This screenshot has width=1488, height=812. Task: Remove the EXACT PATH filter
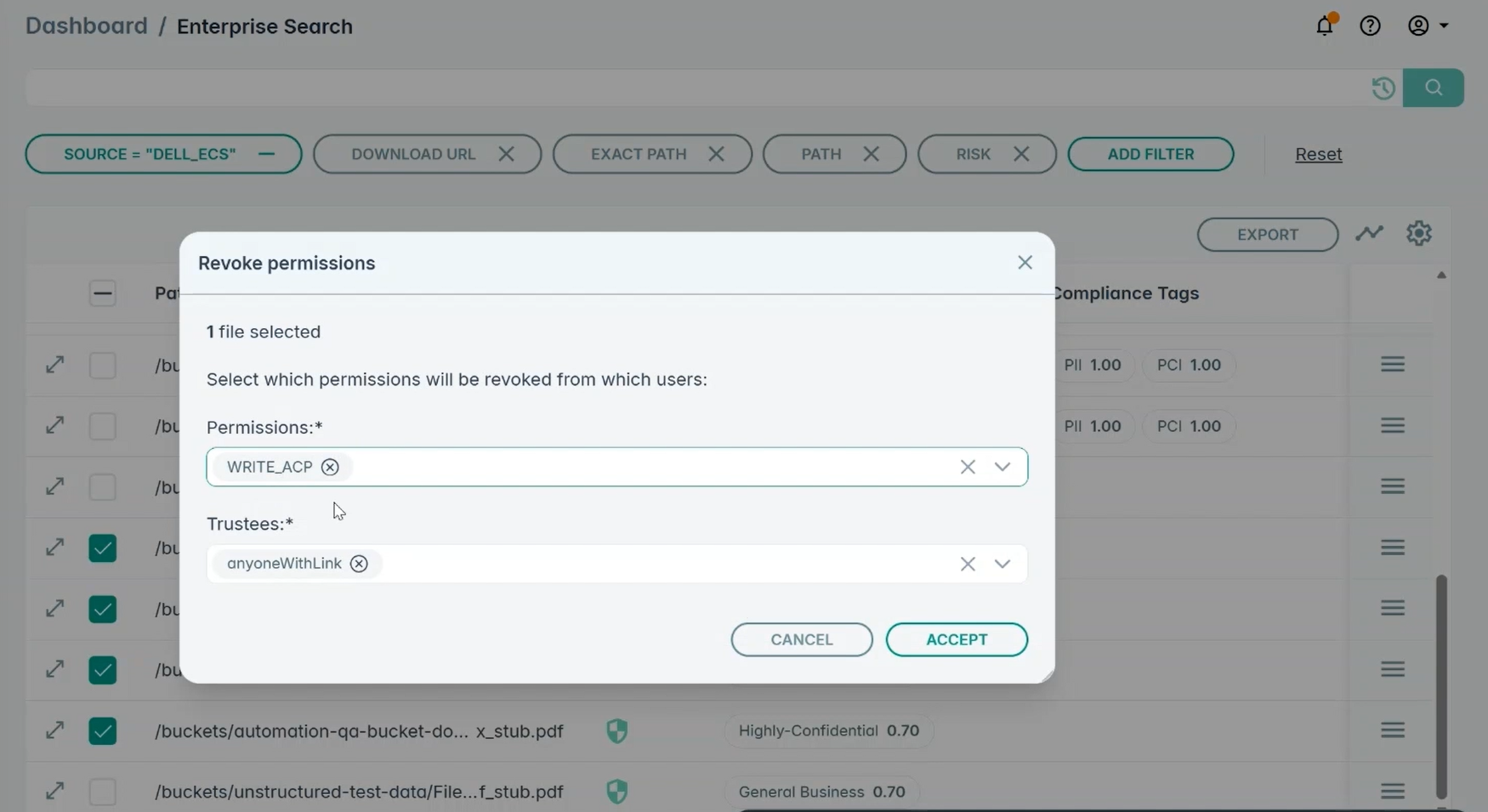716,154
